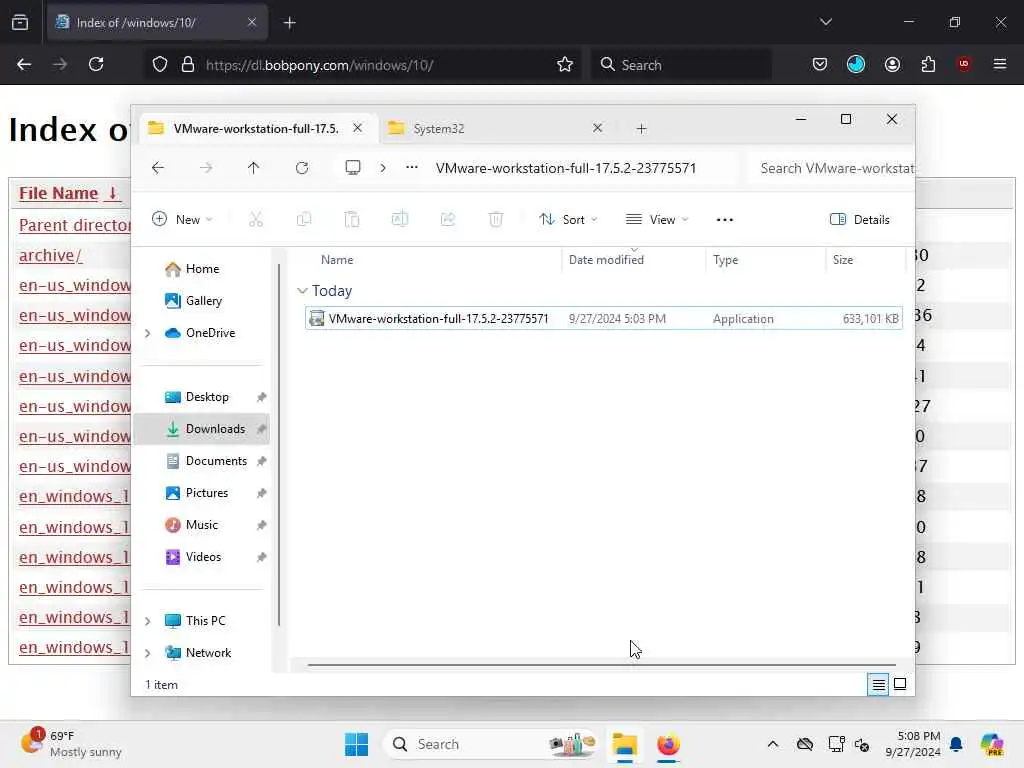Open the Parent directory link in Firefox
This screenshot has width=1024, height=768.
pos(74,225)
